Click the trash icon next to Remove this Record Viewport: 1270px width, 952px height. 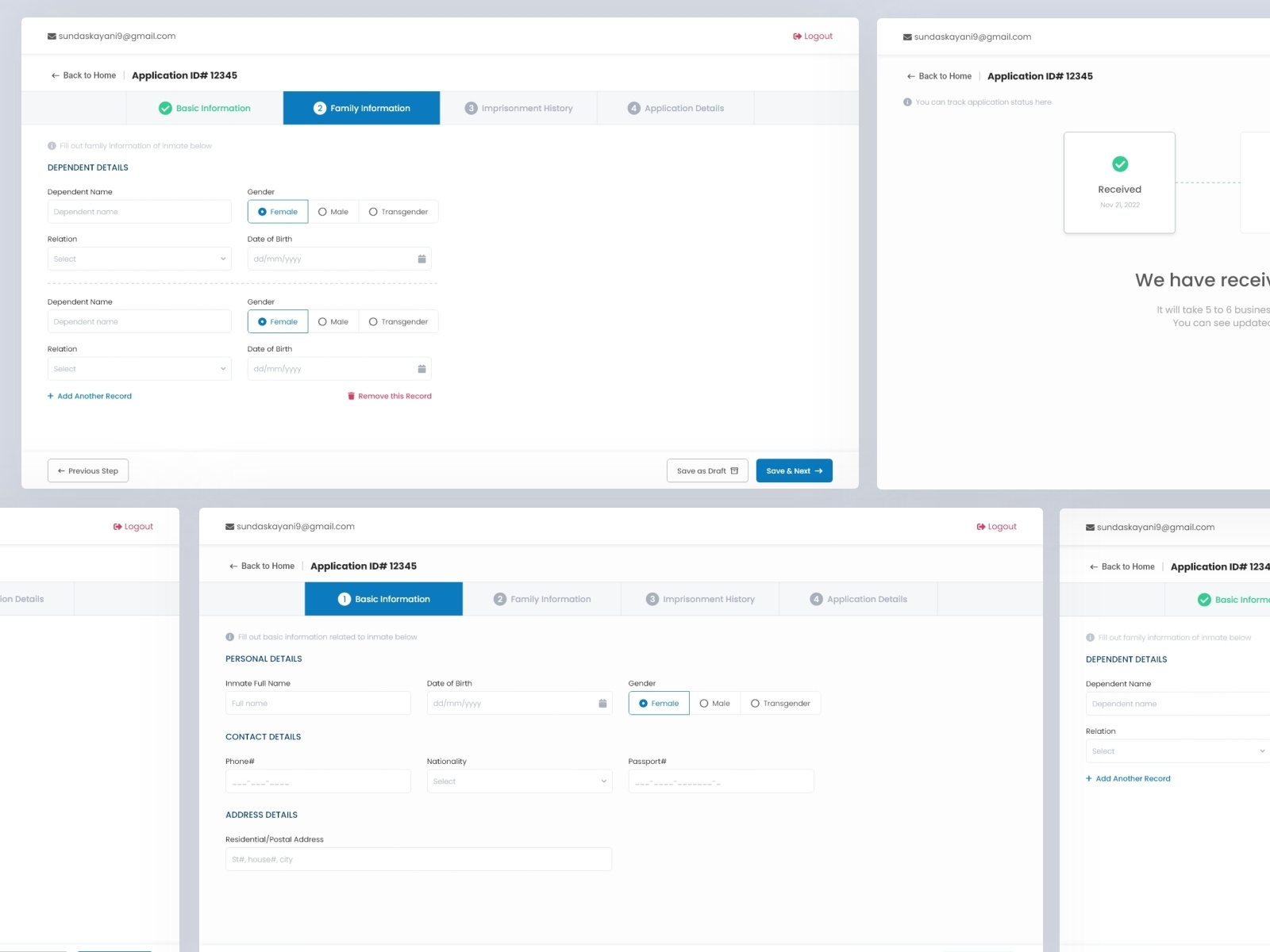[x=352, y=396]
